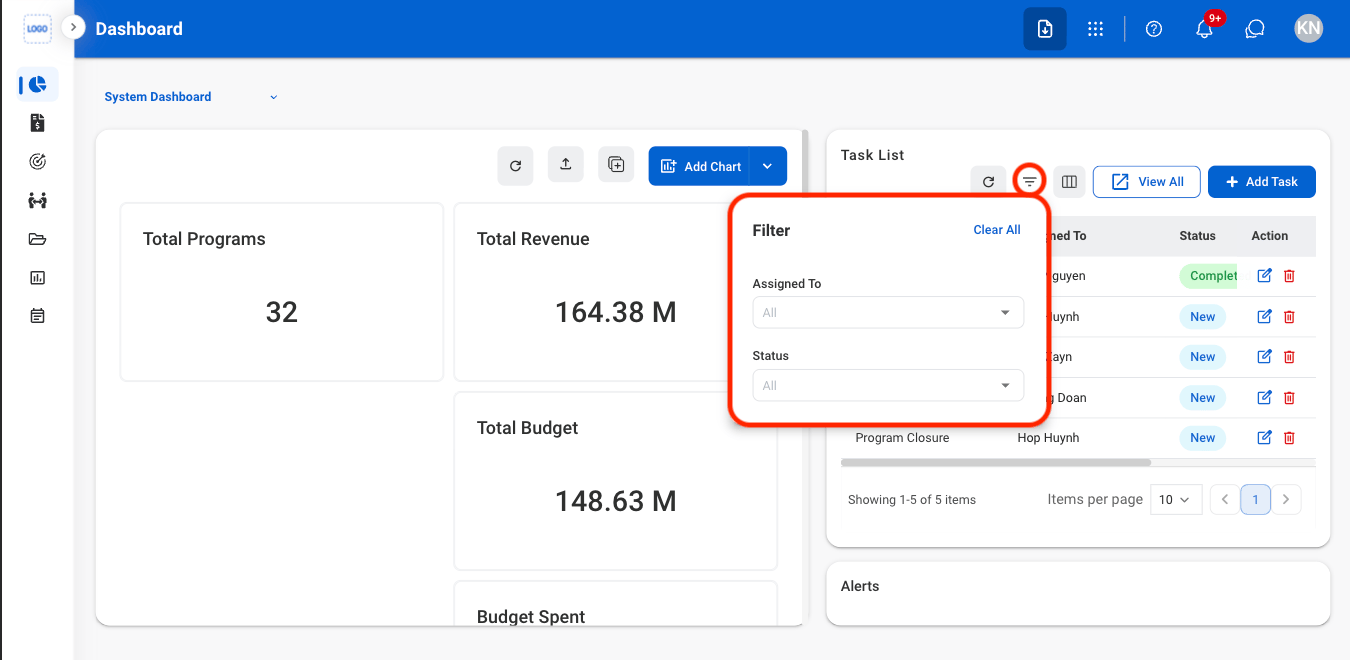Open the apps grid menu

point(1095,29)
